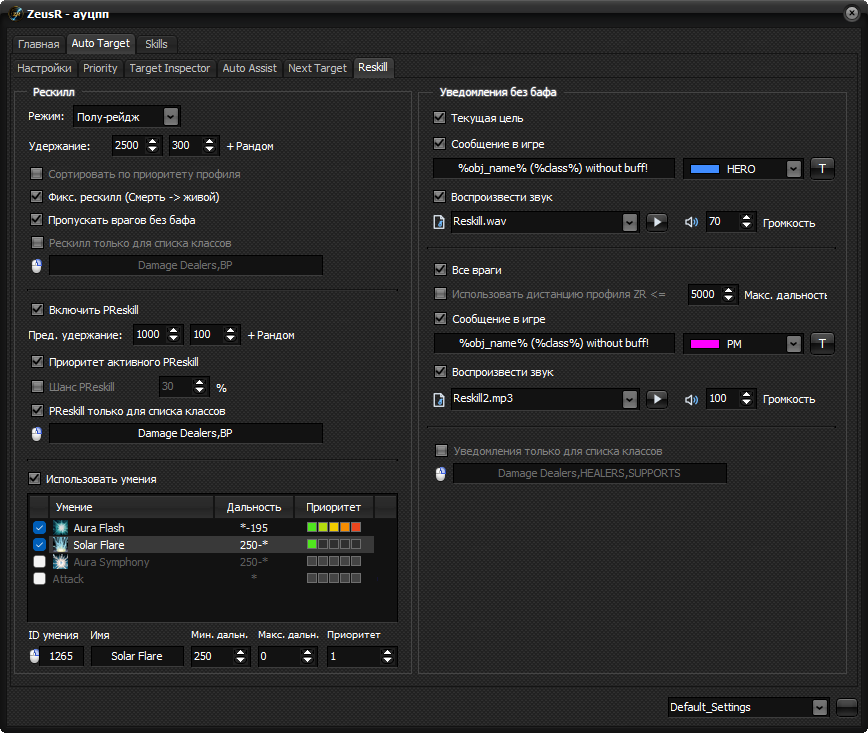
Task: Disable Включить PReskill checkbox
Action: pyautogui.click(x=37, y=309)
